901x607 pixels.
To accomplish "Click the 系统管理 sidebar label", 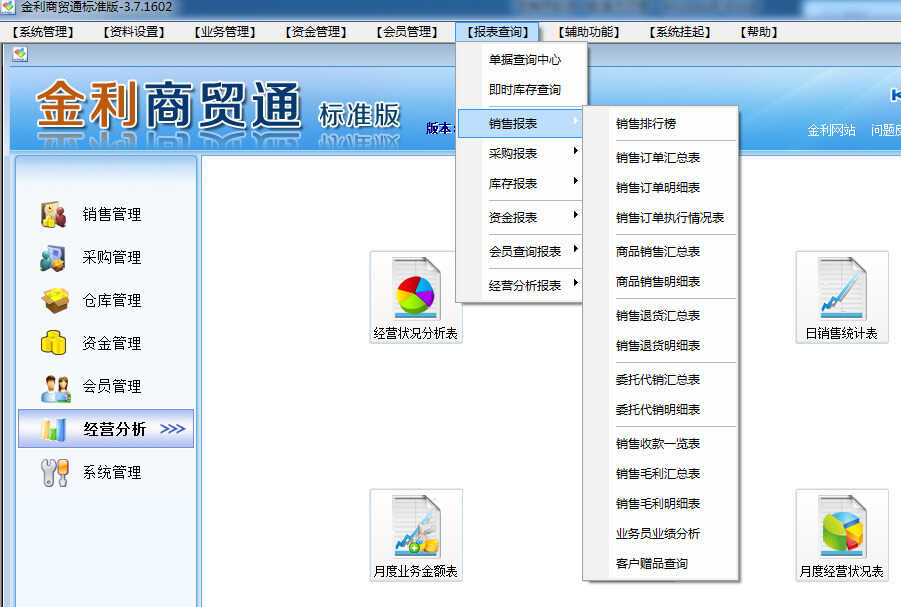I will [x=112, y=472].
